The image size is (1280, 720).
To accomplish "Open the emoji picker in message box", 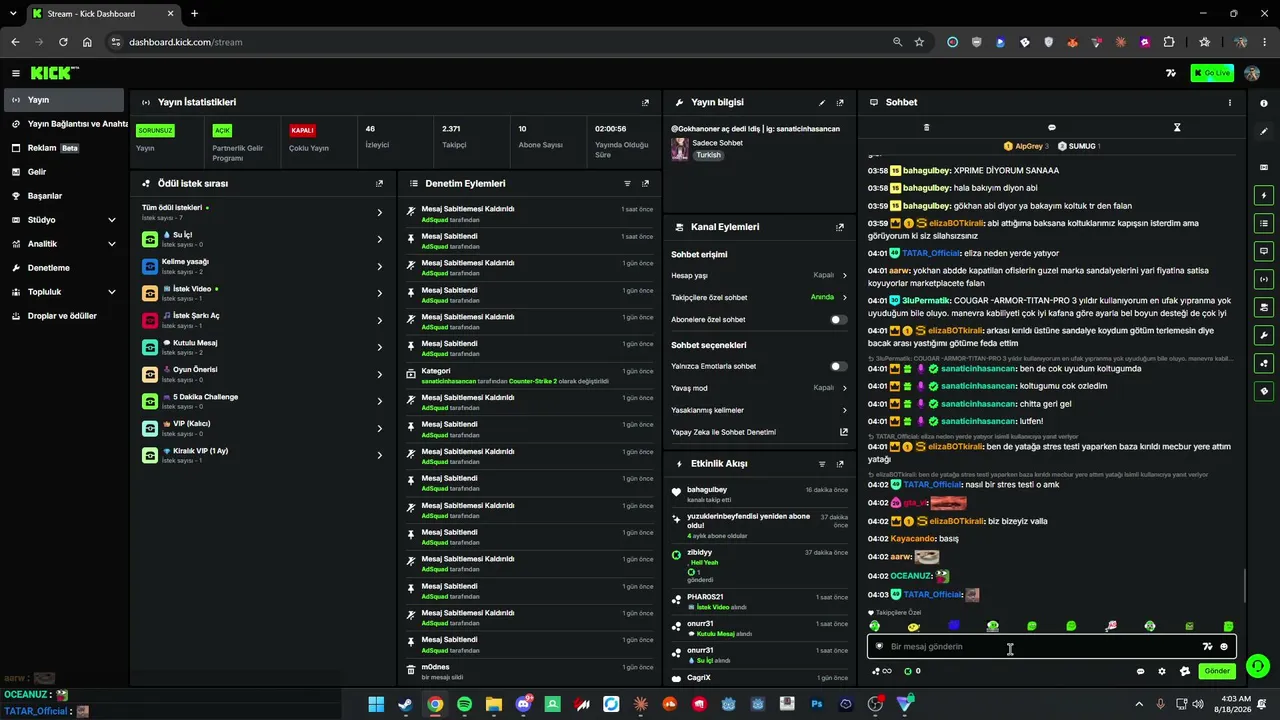I will click(1224, 647).
